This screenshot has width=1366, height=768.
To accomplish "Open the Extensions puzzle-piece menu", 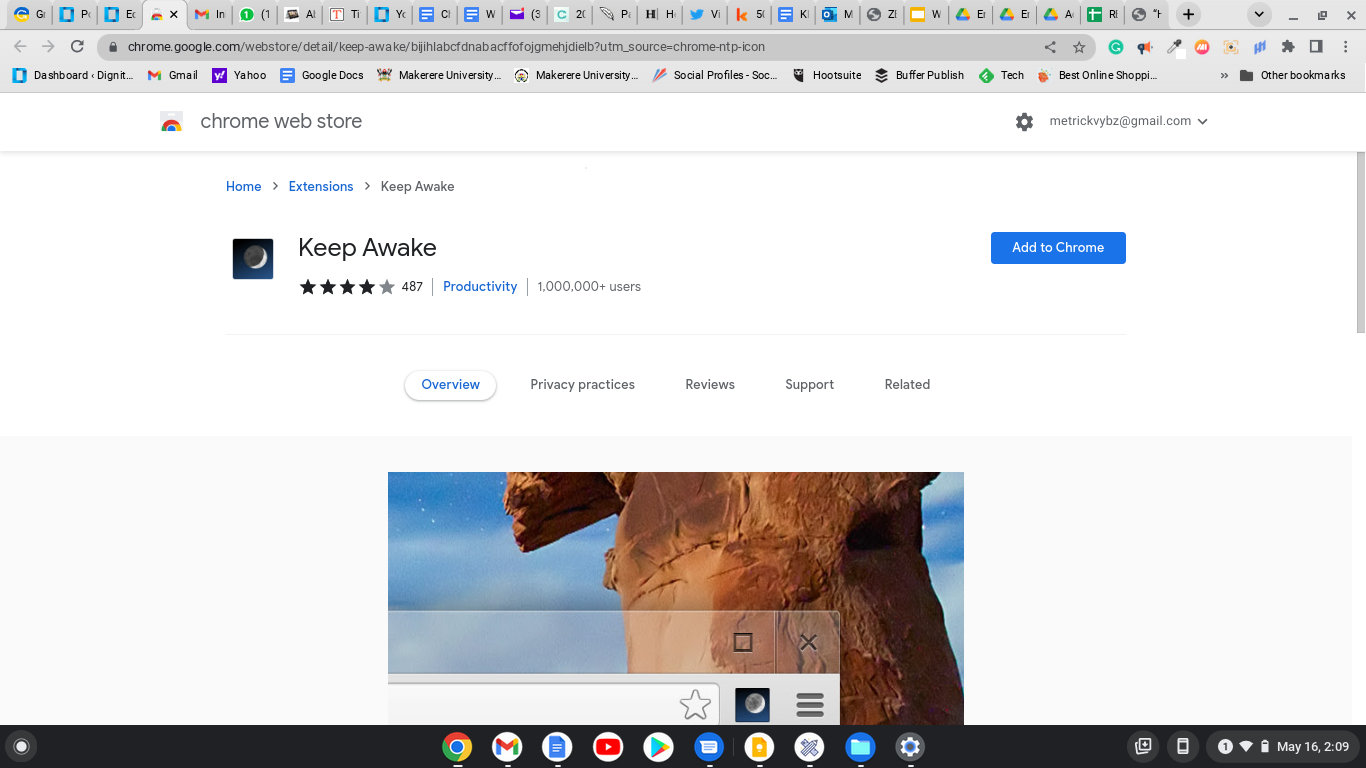I will 1288,47.
